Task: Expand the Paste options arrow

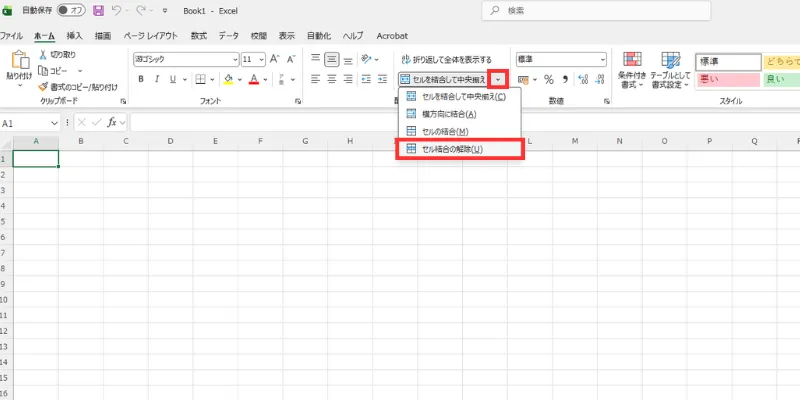Action: pyautogui.click(x=20, y=85)
